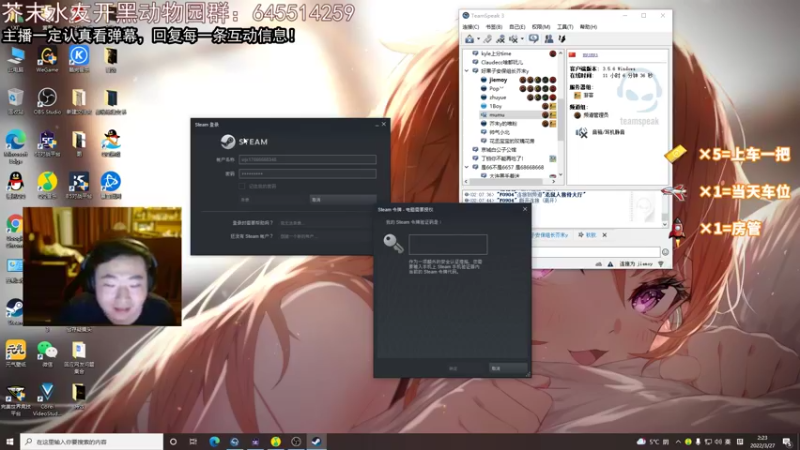The image size is (800, 450).
Task: Open Task View in Windows taskbar
Action: coord(193,441)
